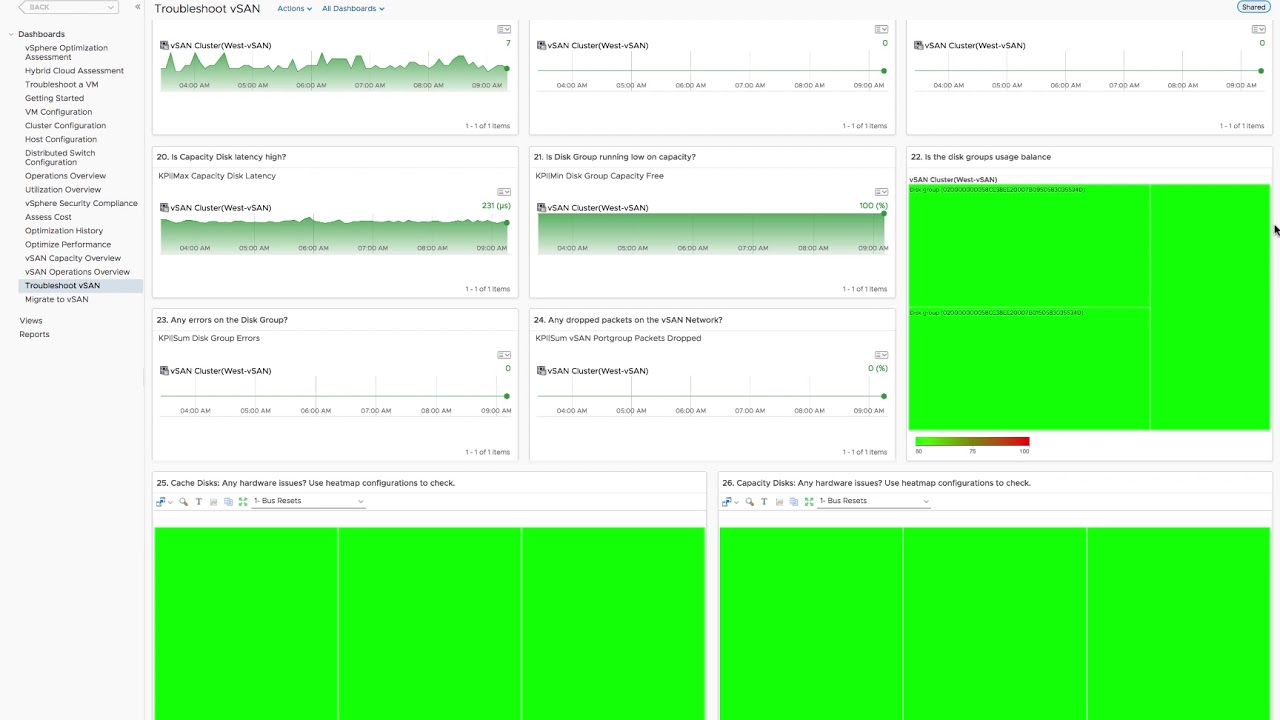1280x720 pixels.
Task: Open the Migrate to vSAN dashboard
Action: click(x=56, y=299)
